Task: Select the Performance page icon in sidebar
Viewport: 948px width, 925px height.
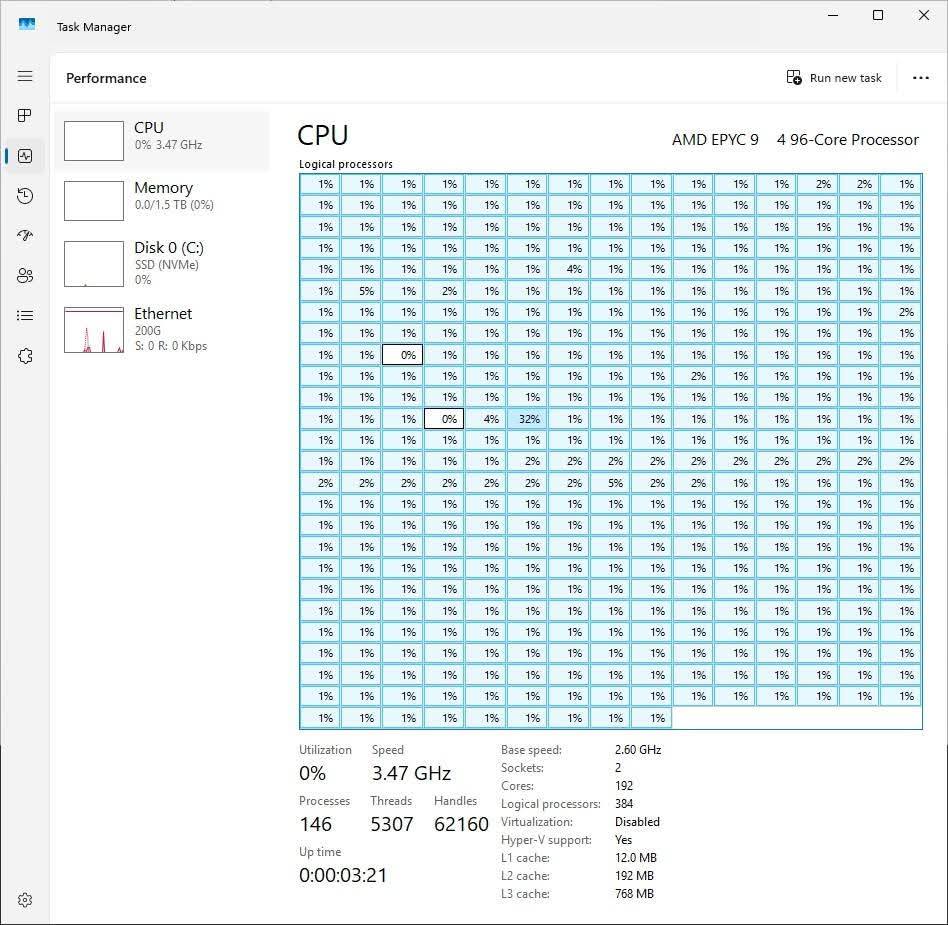Action: click(x=25, y=156)
